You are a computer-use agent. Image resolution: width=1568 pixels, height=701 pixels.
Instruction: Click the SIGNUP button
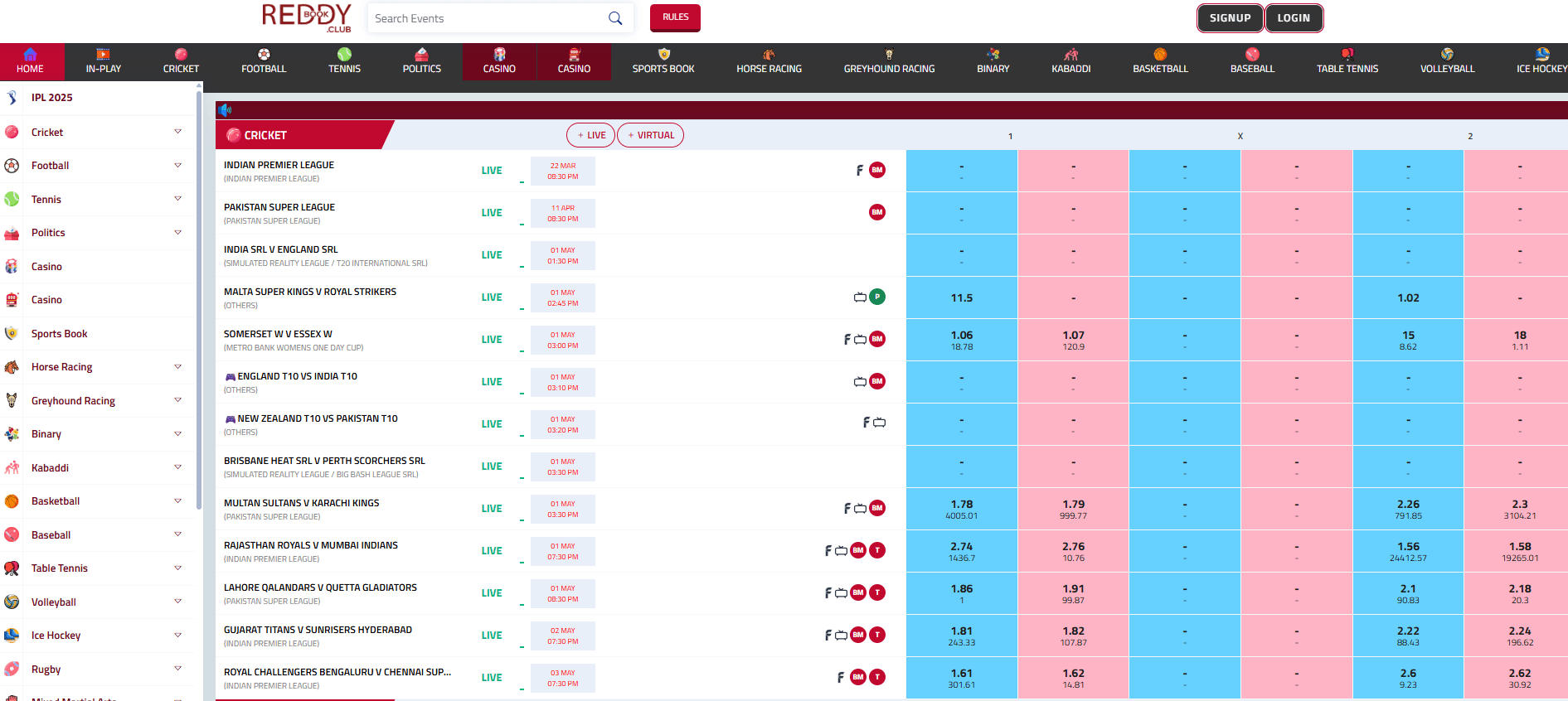pyautogui.click(x=1230, y=18)
